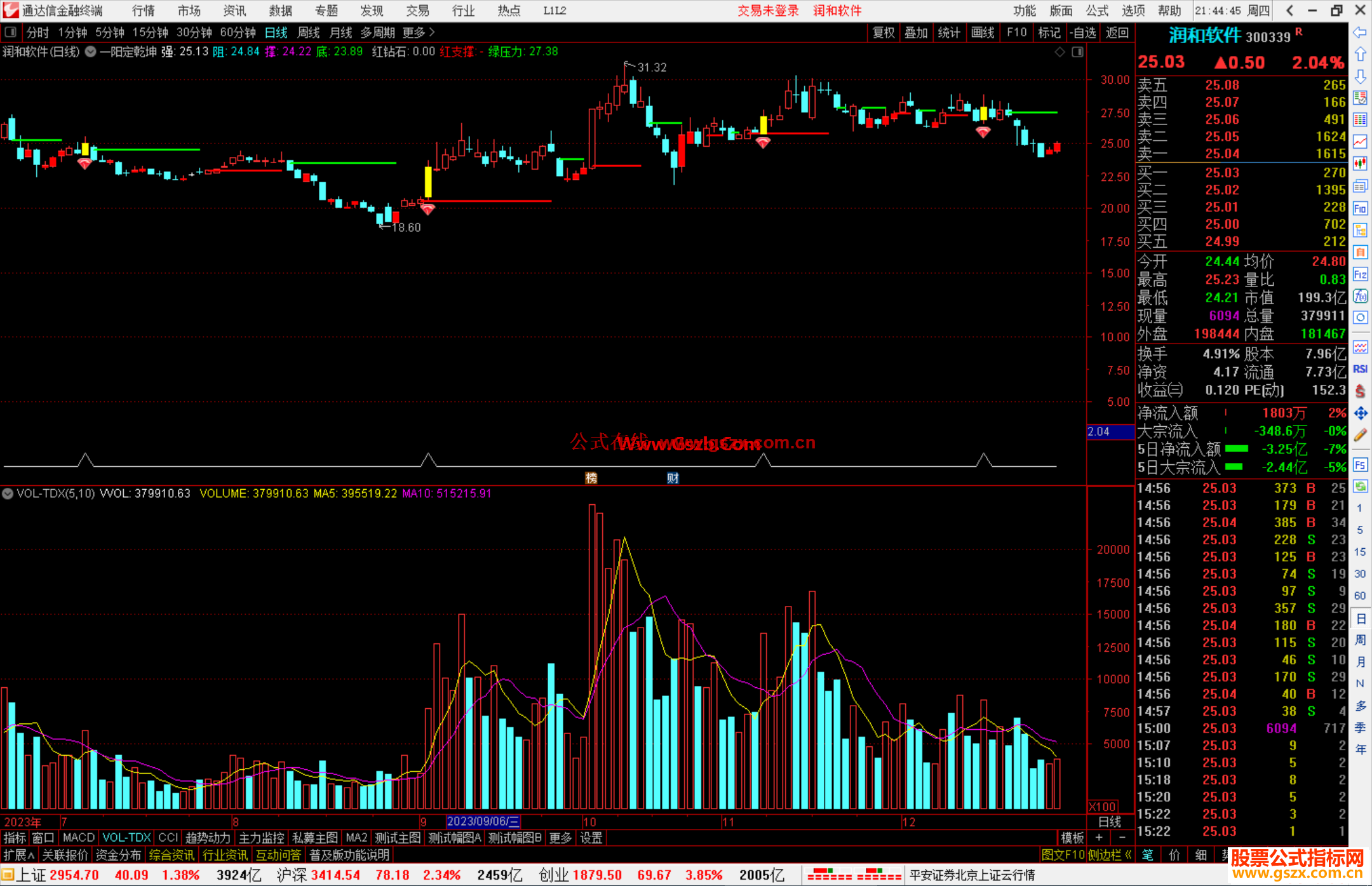Open the main chart indicator dropdown arrow
The width and height of the screenshot is (1372, 886).
tap(91, 52)
